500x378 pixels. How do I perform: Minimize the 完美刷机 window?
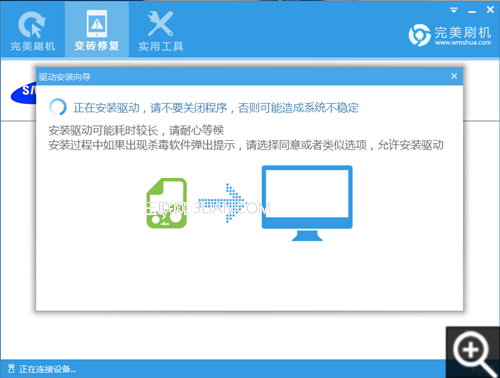472,11
